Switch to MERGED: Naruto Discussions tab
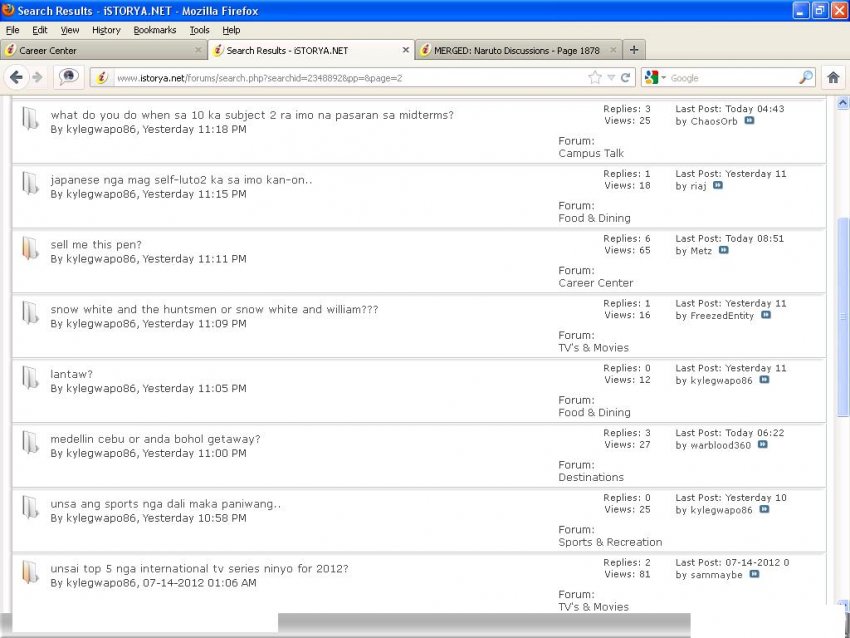 click(x=515, y=50)
